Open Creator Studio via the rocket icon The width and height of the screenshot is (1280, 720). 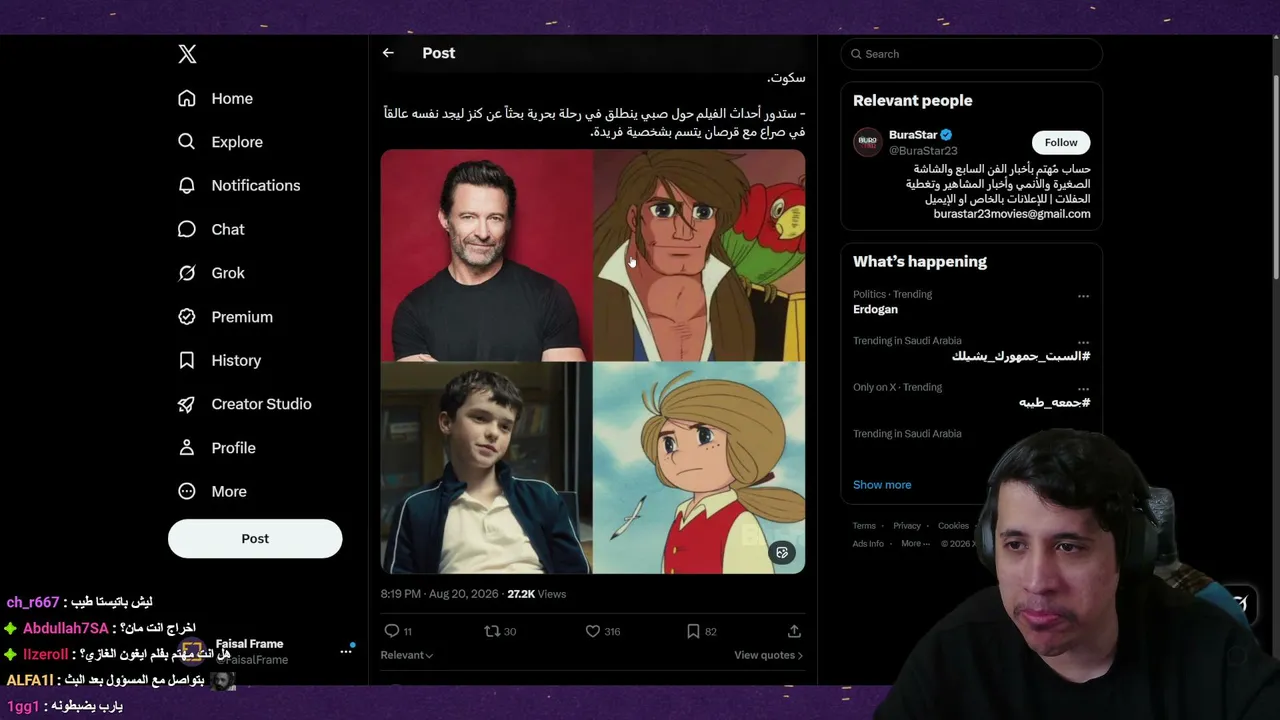(x=187, y=404)
